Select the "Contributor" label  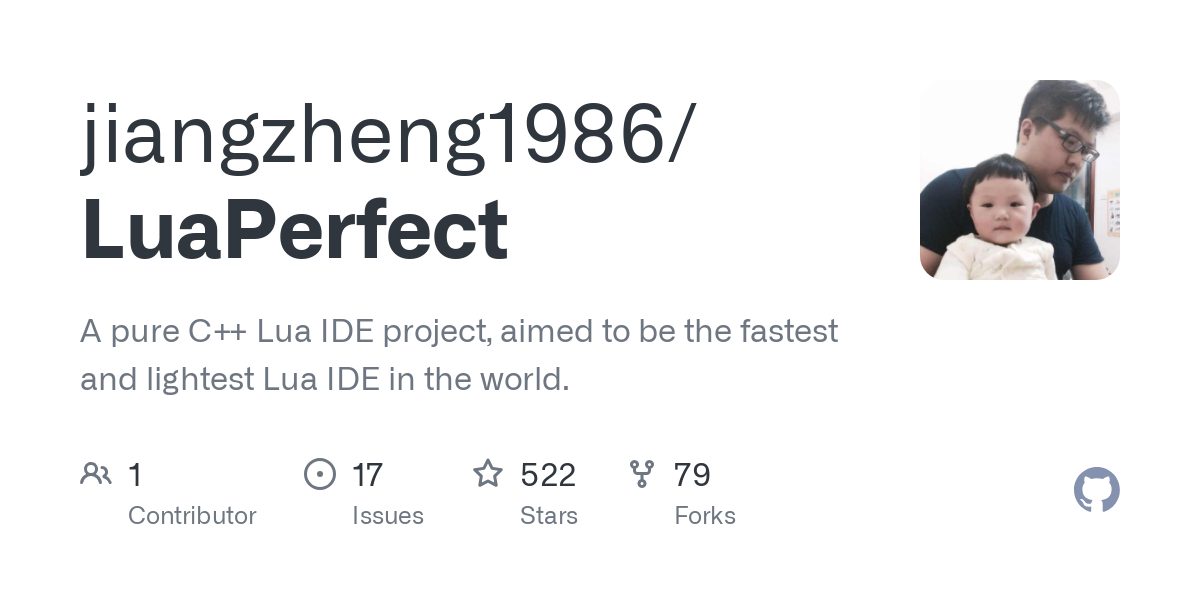point(192,516)
